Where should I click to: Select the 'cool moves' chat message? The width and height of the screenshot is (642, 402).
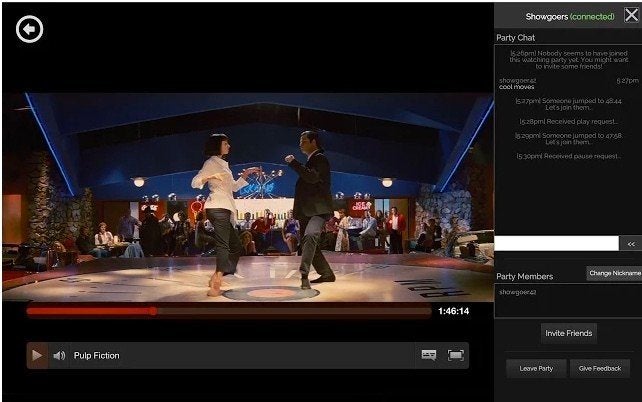pos(517,87)
